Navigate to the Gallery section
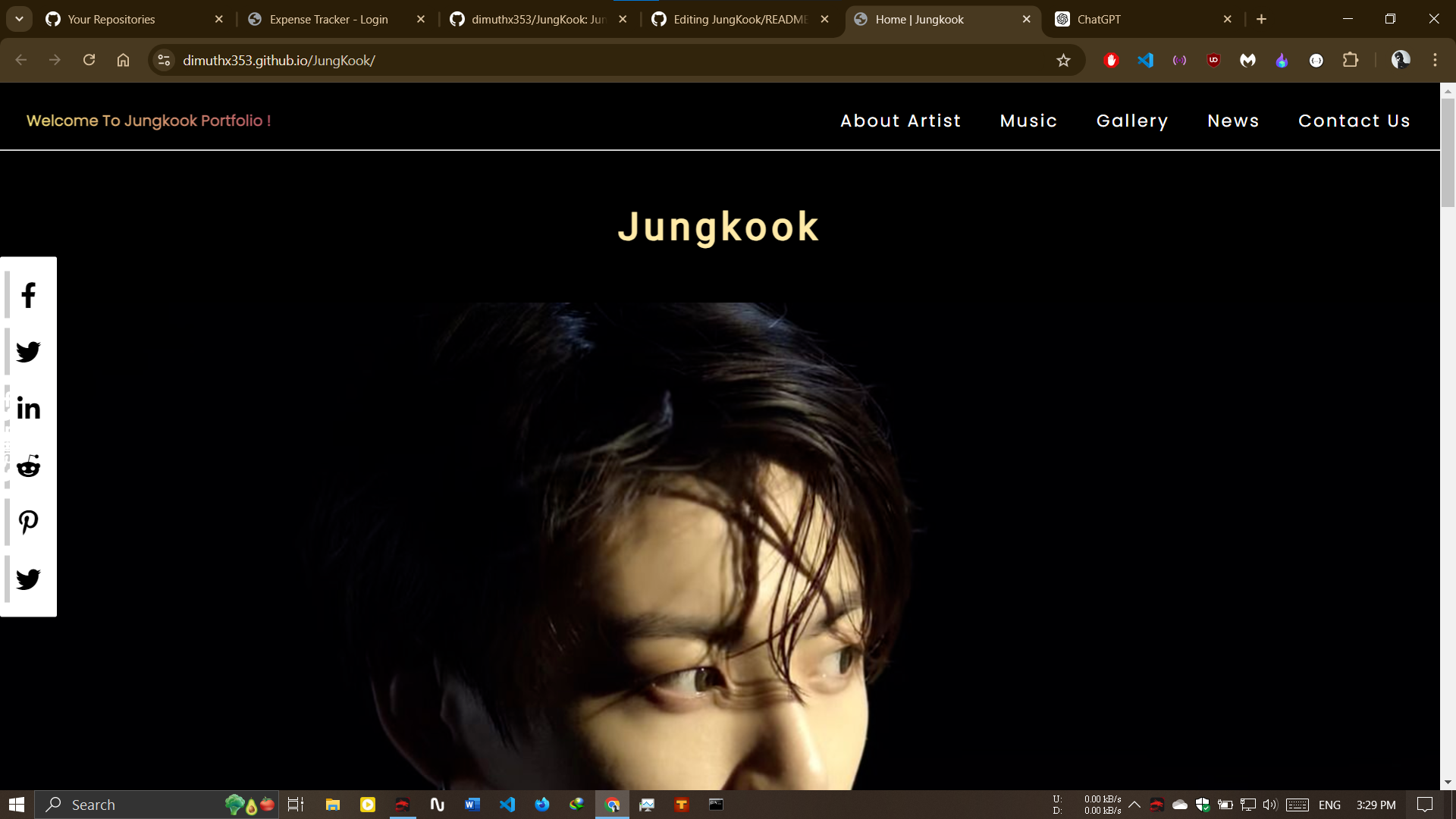 (x=1132, y=121)
